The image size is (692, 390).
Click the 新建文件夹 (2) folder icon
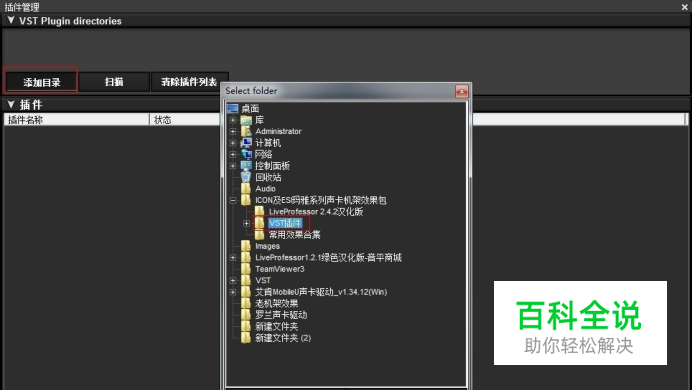click(x=246, y=338)
